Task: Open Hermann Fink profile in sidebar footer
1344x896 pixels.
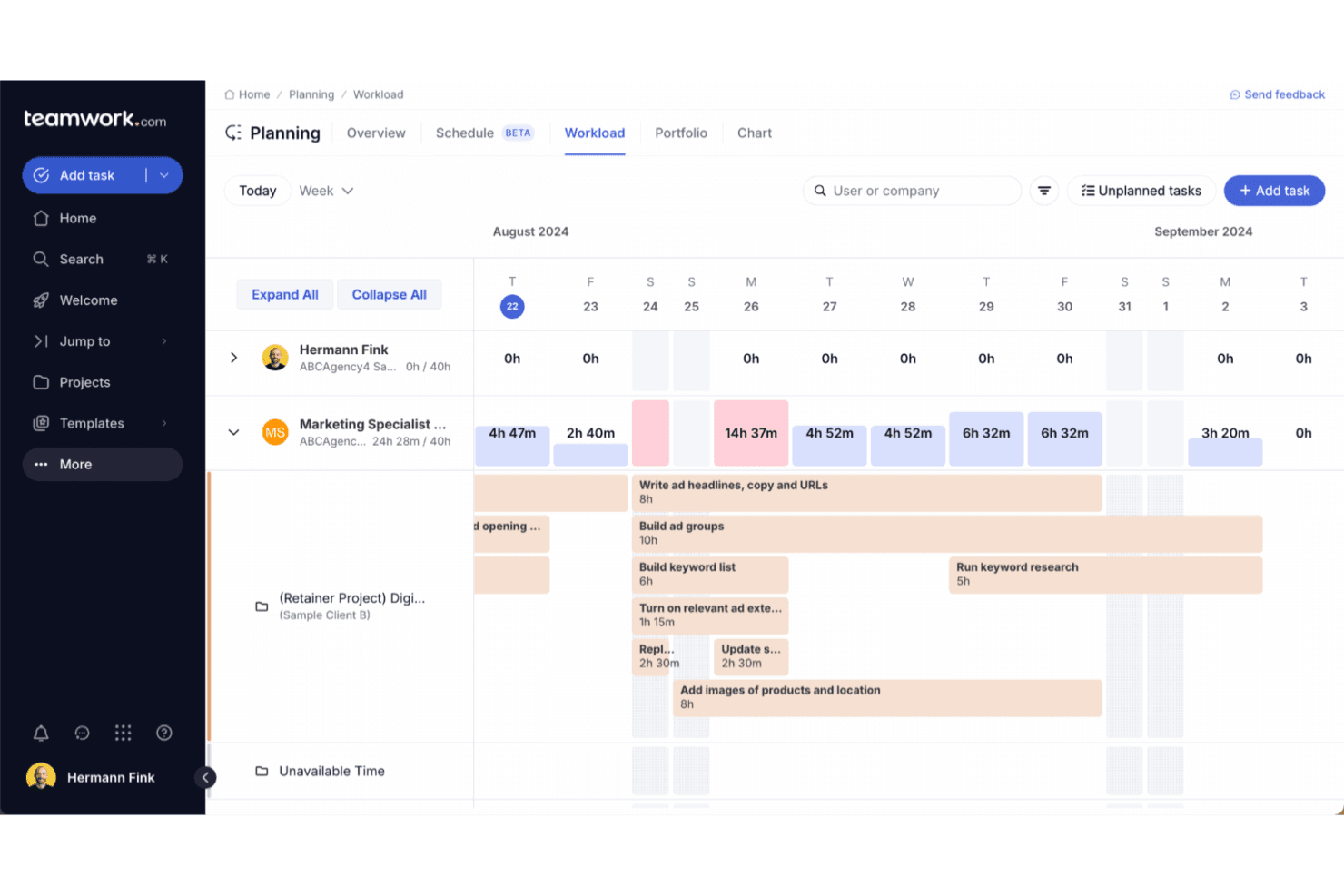Action: (91, 777)
